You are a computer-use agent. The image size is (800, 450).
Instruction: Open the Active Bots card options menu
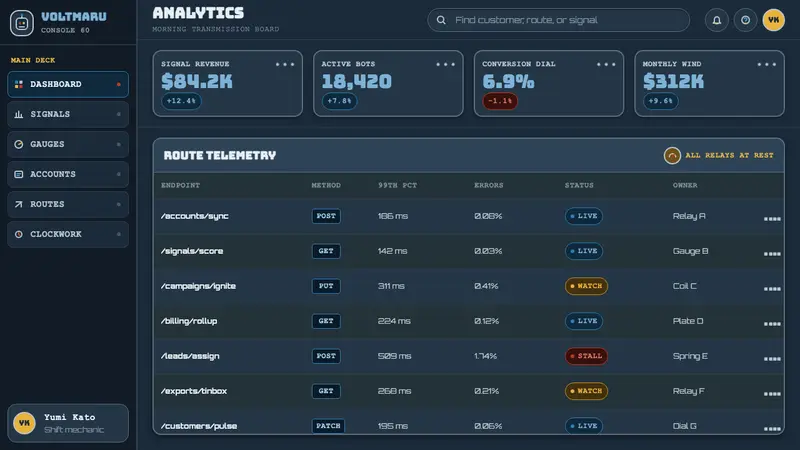click(445, 64)
